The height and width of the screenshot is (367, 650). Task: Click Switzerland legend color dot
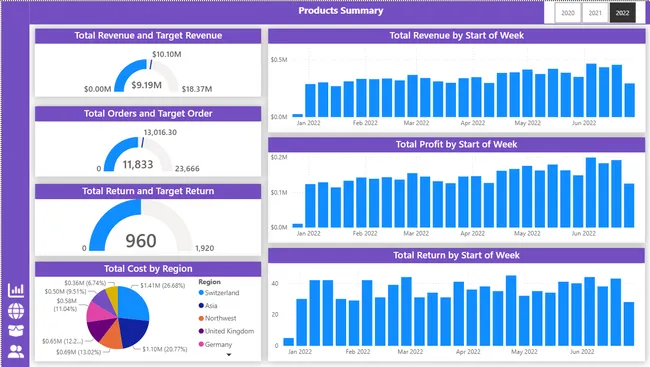pos(201,292)
